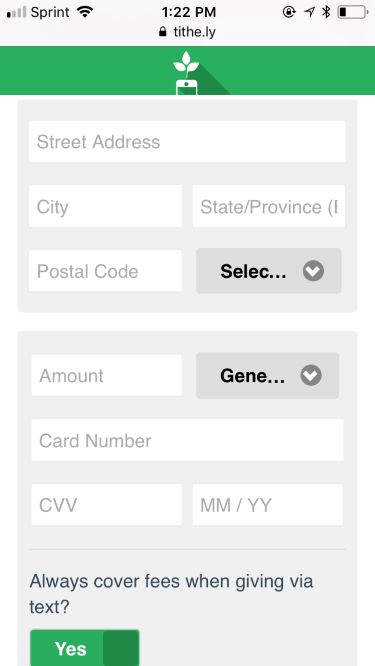Select the City input field
The width and height of the screenshot is (375, 666).
[105, 206]
